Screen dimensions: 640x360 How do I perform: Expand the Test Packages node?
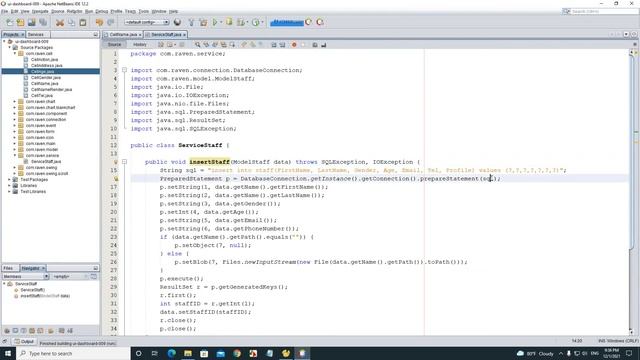tap(9, 179)
